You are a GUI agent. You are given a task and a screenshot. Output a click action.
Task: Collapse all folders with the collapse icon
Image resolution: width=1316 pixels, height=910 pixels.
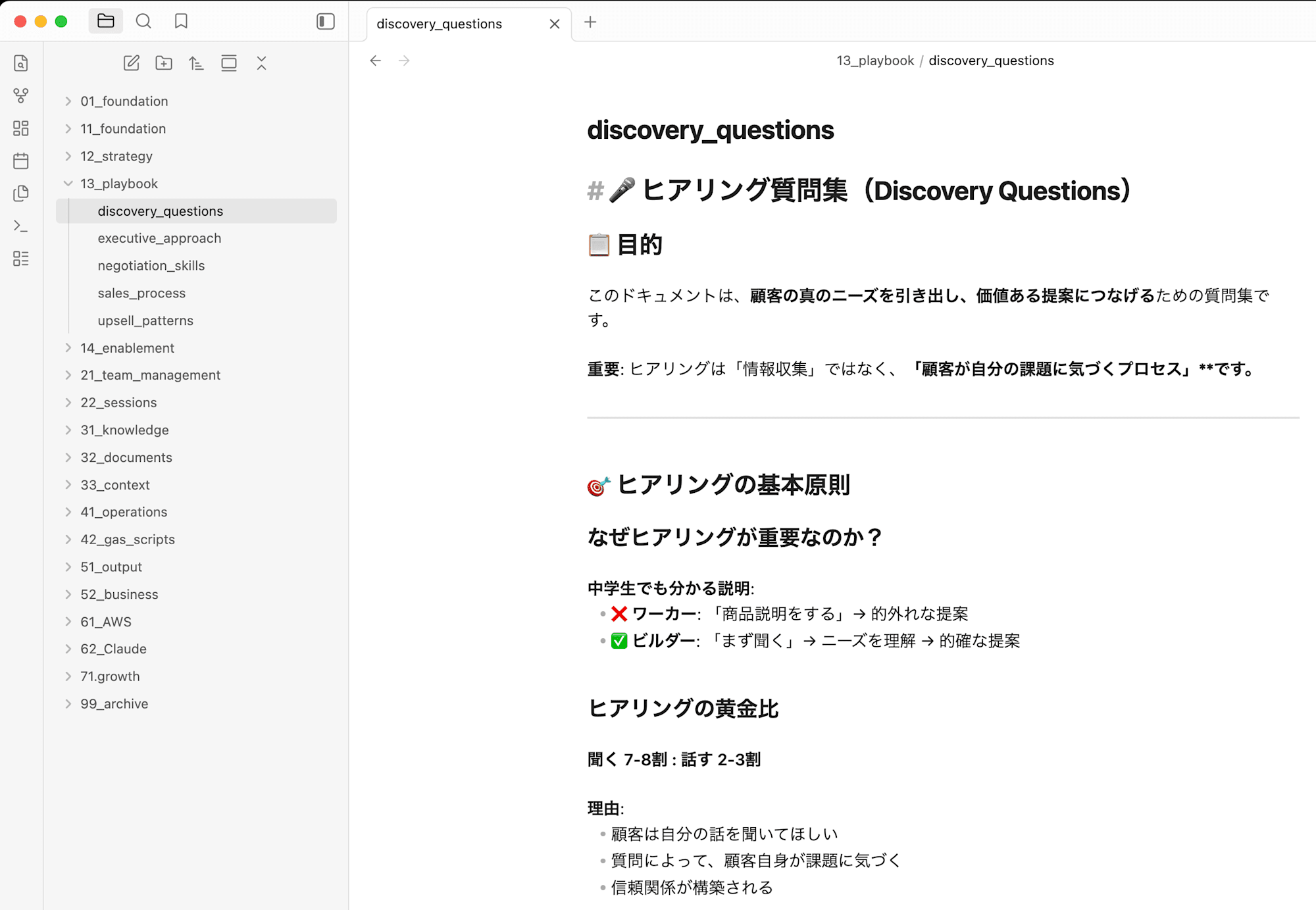coord(261,63)
